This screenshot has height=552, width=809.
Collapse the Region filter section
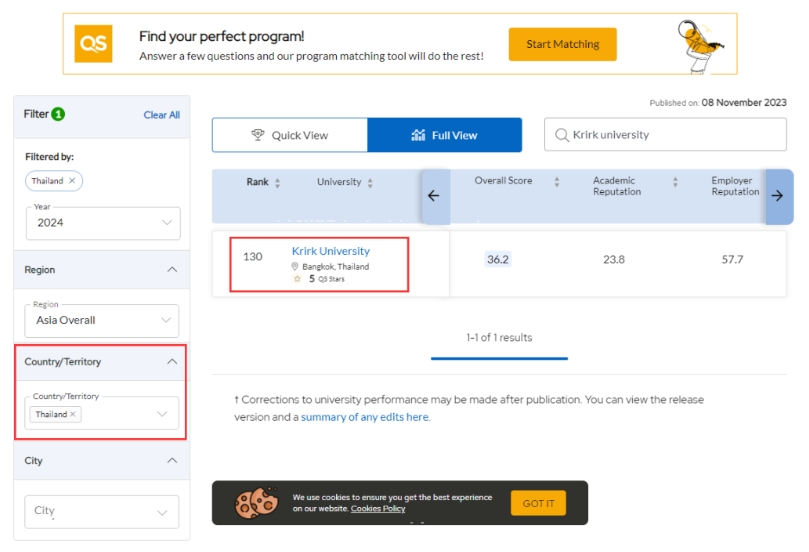(172, 269)
